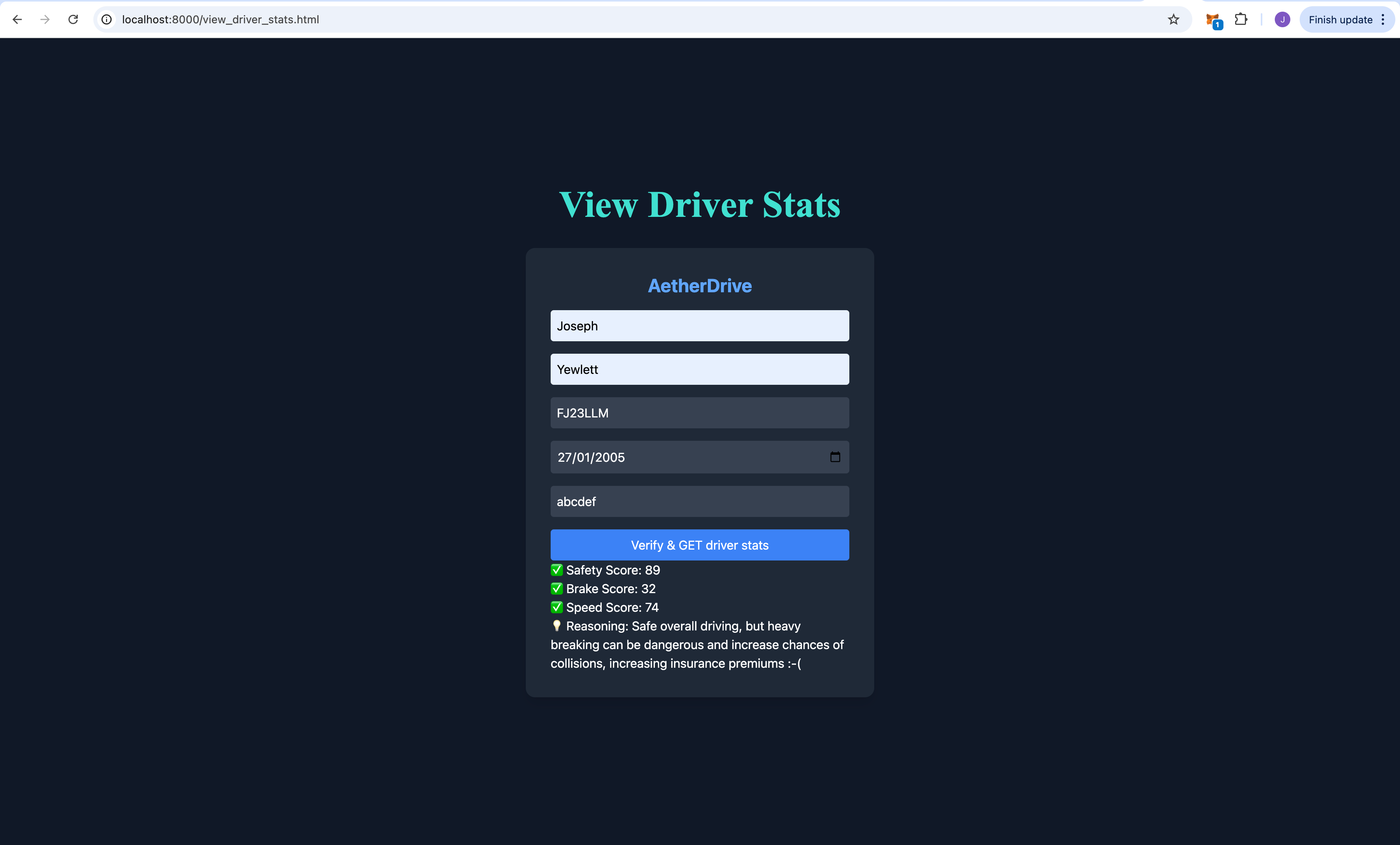Bookmark this page with star icon
This screenshot has width=1400, height=845.
coord(1173,19)
